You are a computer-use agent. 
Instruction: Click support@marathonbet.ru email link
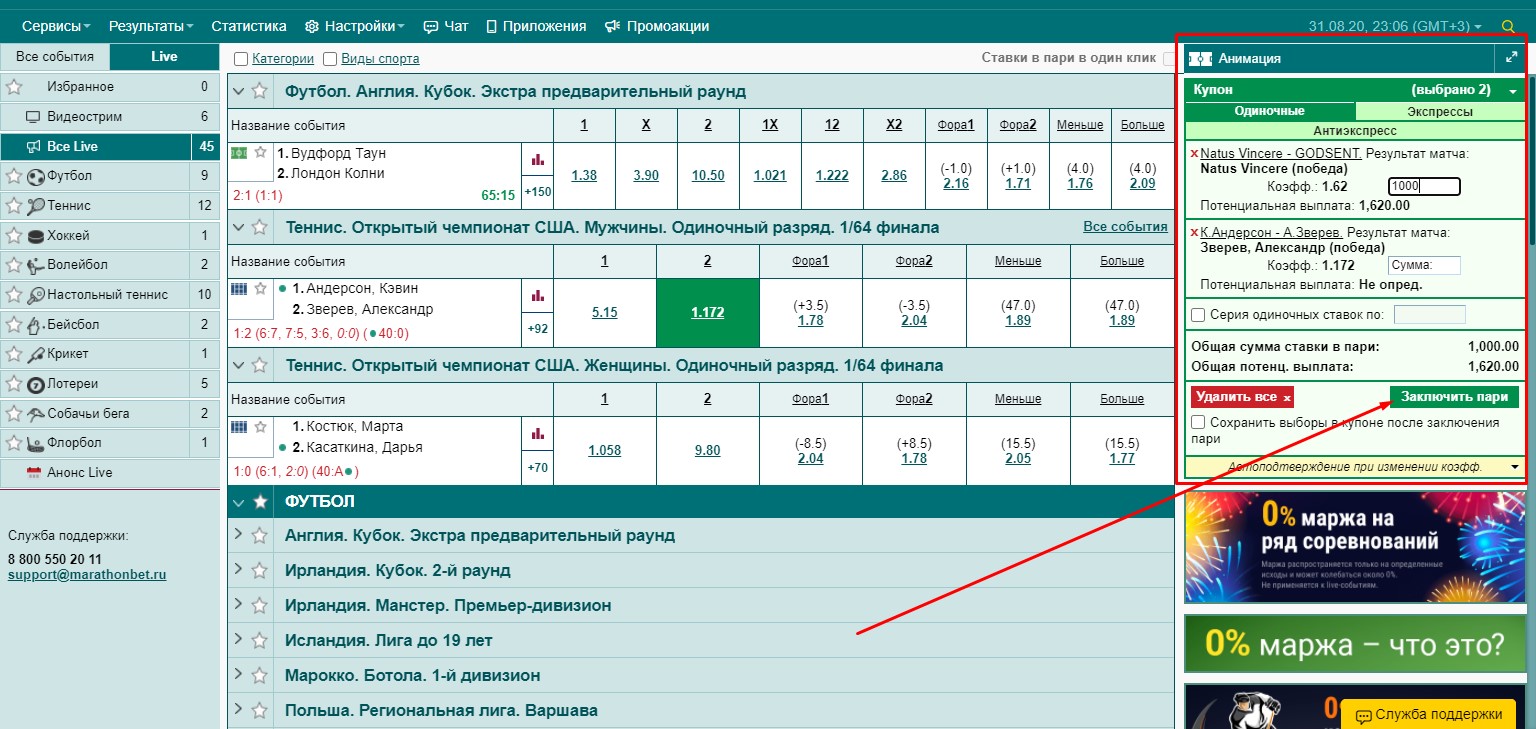coord(87,575)
